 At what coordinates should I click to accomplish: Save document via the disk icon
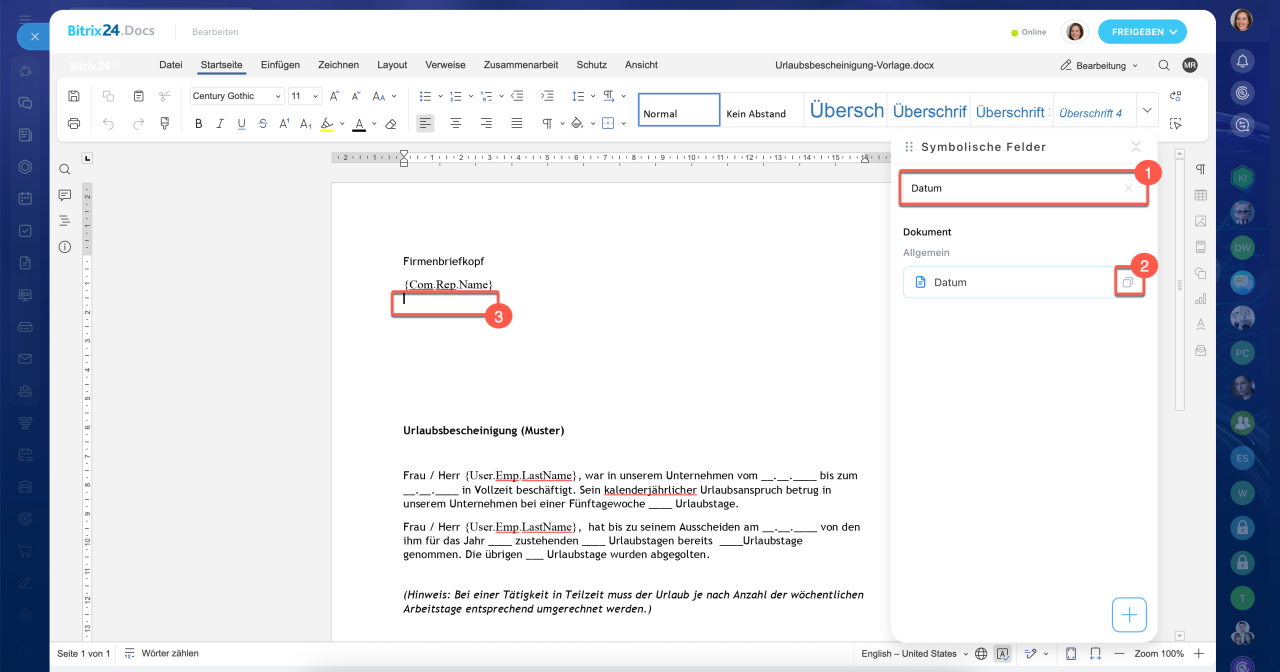tap(74, 96)
